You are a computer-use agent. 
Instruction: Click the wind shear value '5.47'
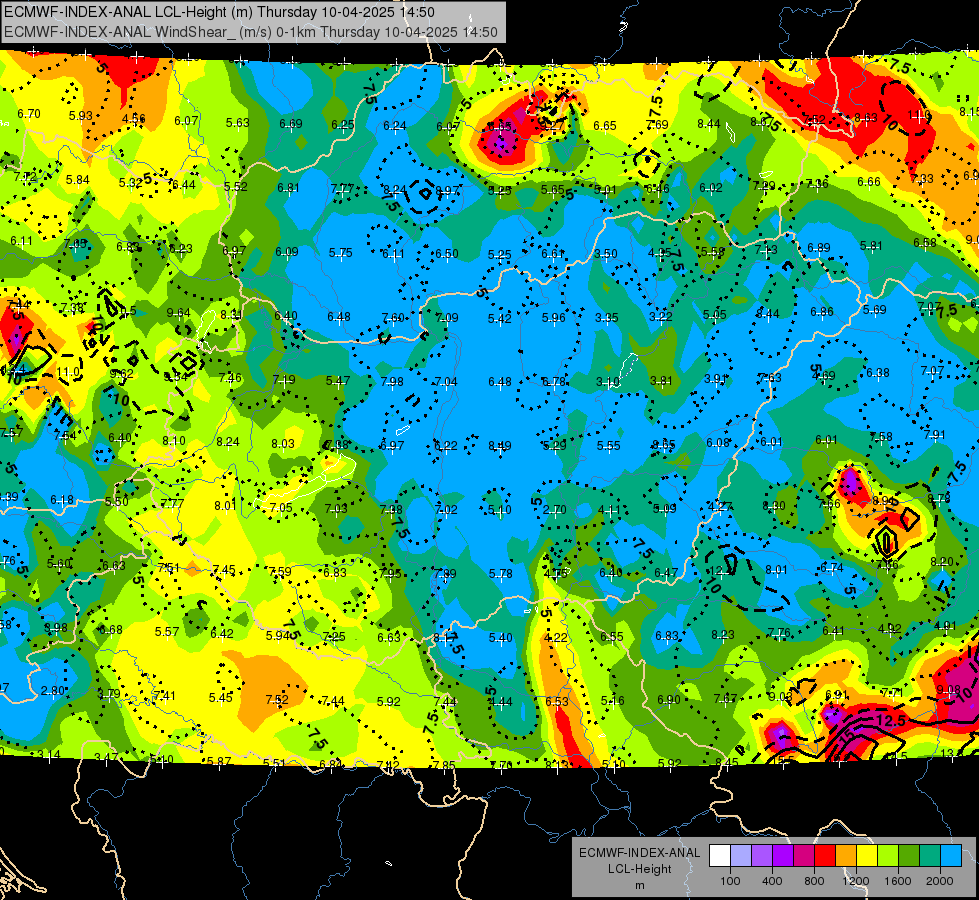pos(338,380)
